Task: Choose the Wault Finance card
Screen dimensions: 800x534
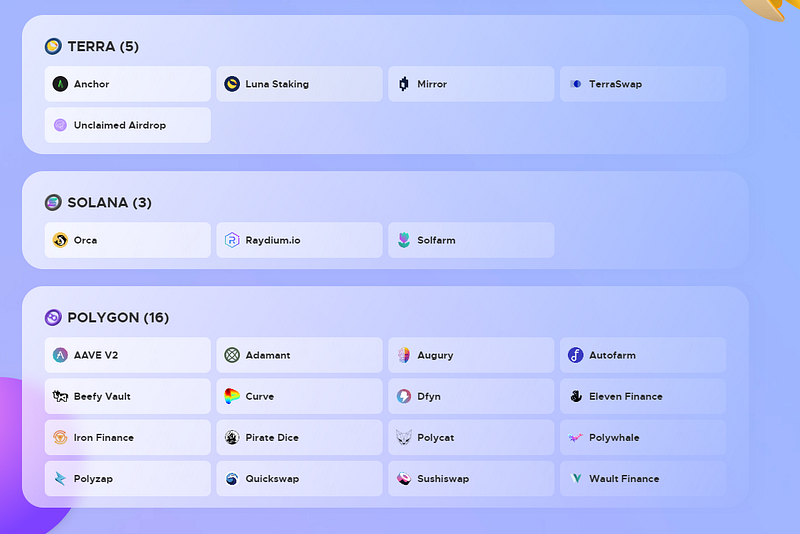Action: (643, 478)
